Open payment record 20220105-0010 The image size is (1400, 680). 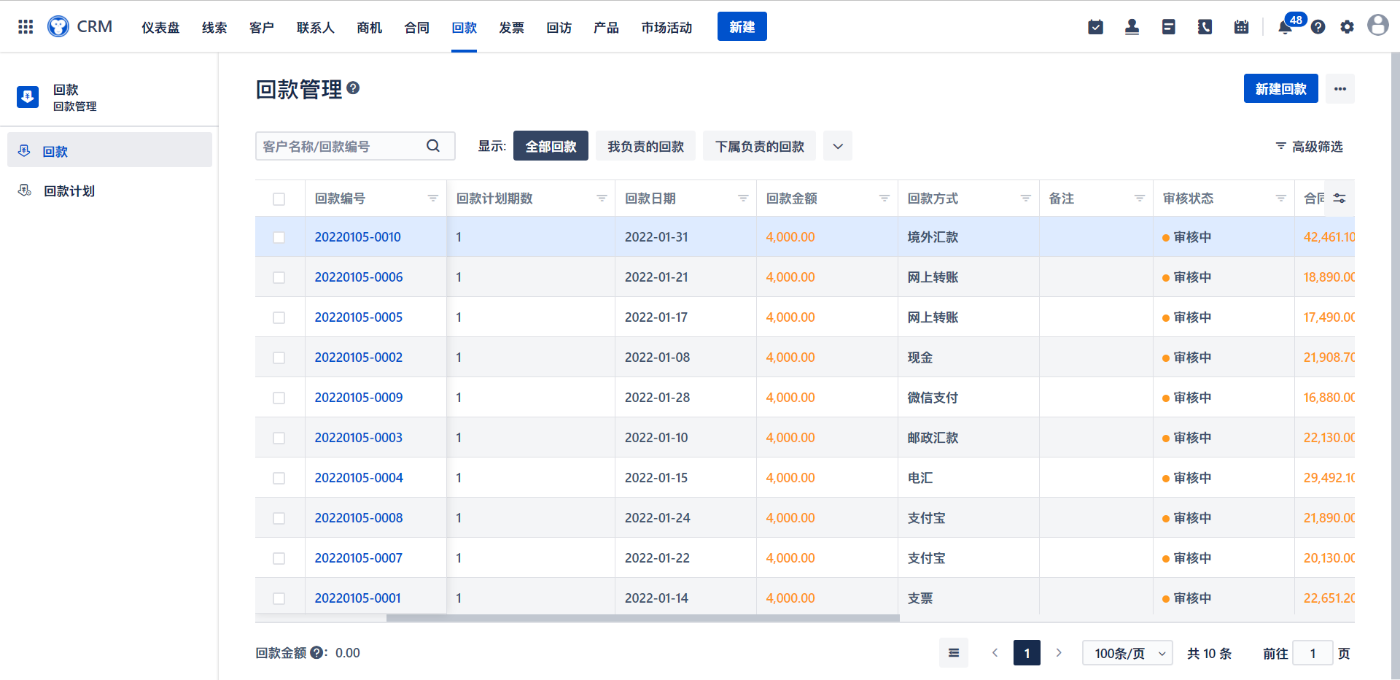point(357,237)
